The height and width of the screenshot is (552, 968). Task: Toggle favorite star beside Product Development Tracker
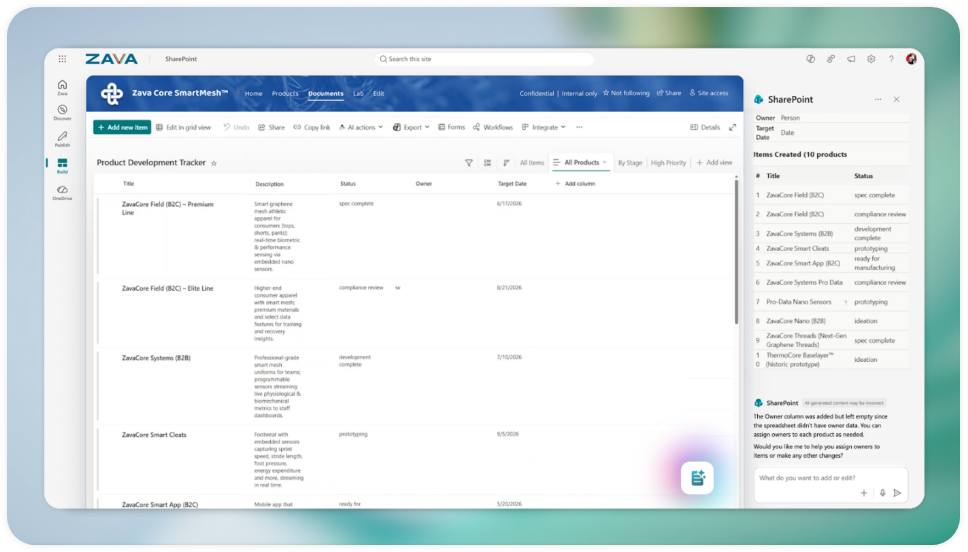214,164
